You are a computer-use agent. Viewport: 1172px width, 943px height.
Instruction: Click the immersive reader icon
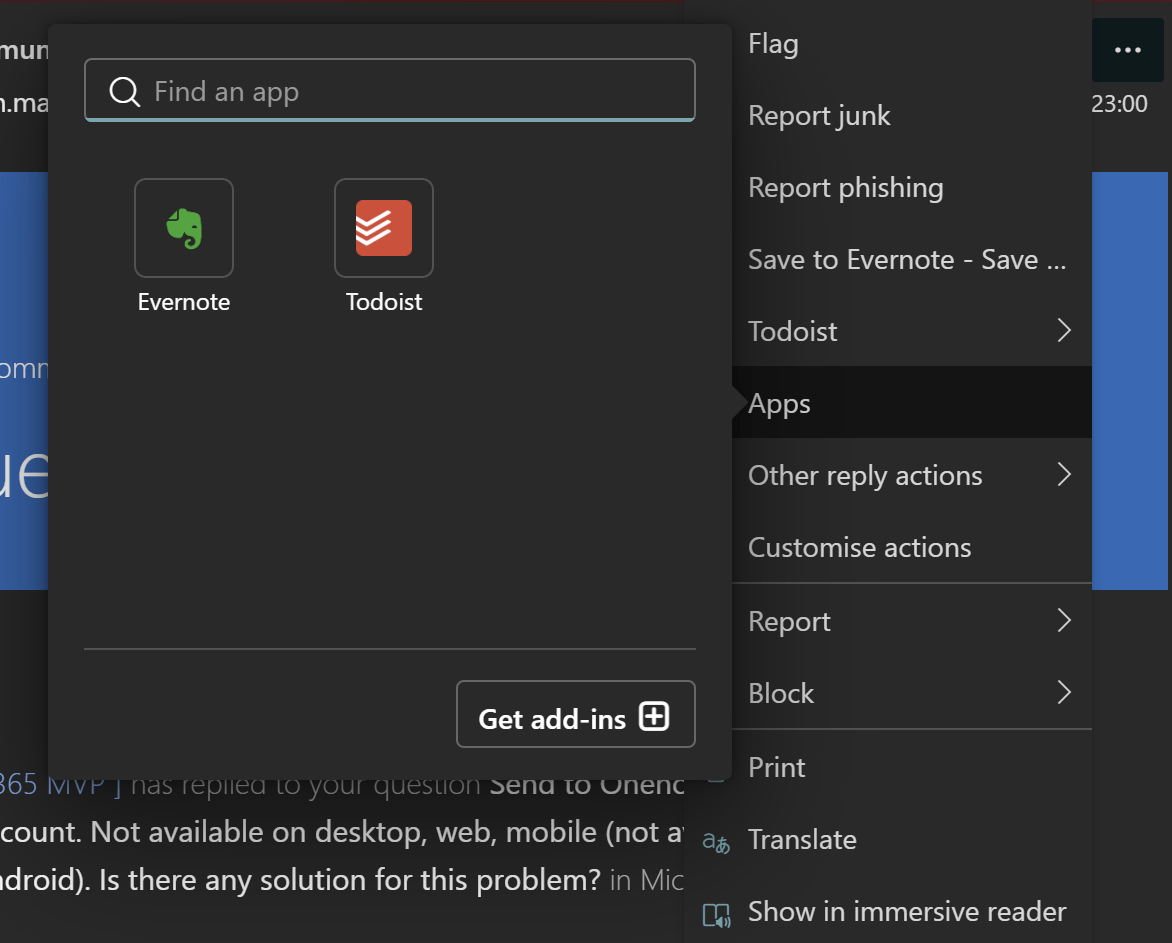715,911
